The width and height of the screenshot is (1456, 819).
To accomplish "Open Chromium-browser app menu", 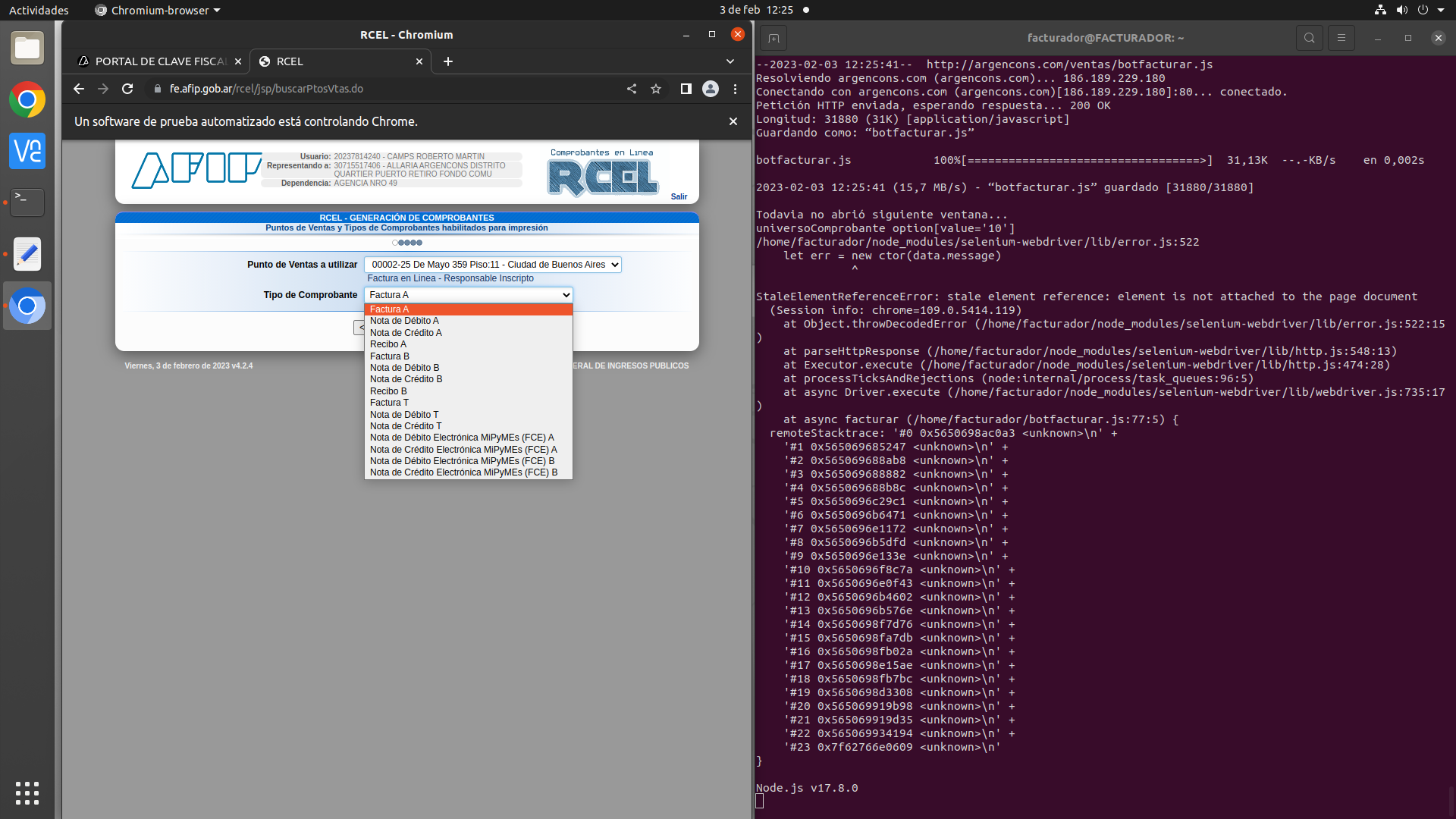I will (158, 10).
